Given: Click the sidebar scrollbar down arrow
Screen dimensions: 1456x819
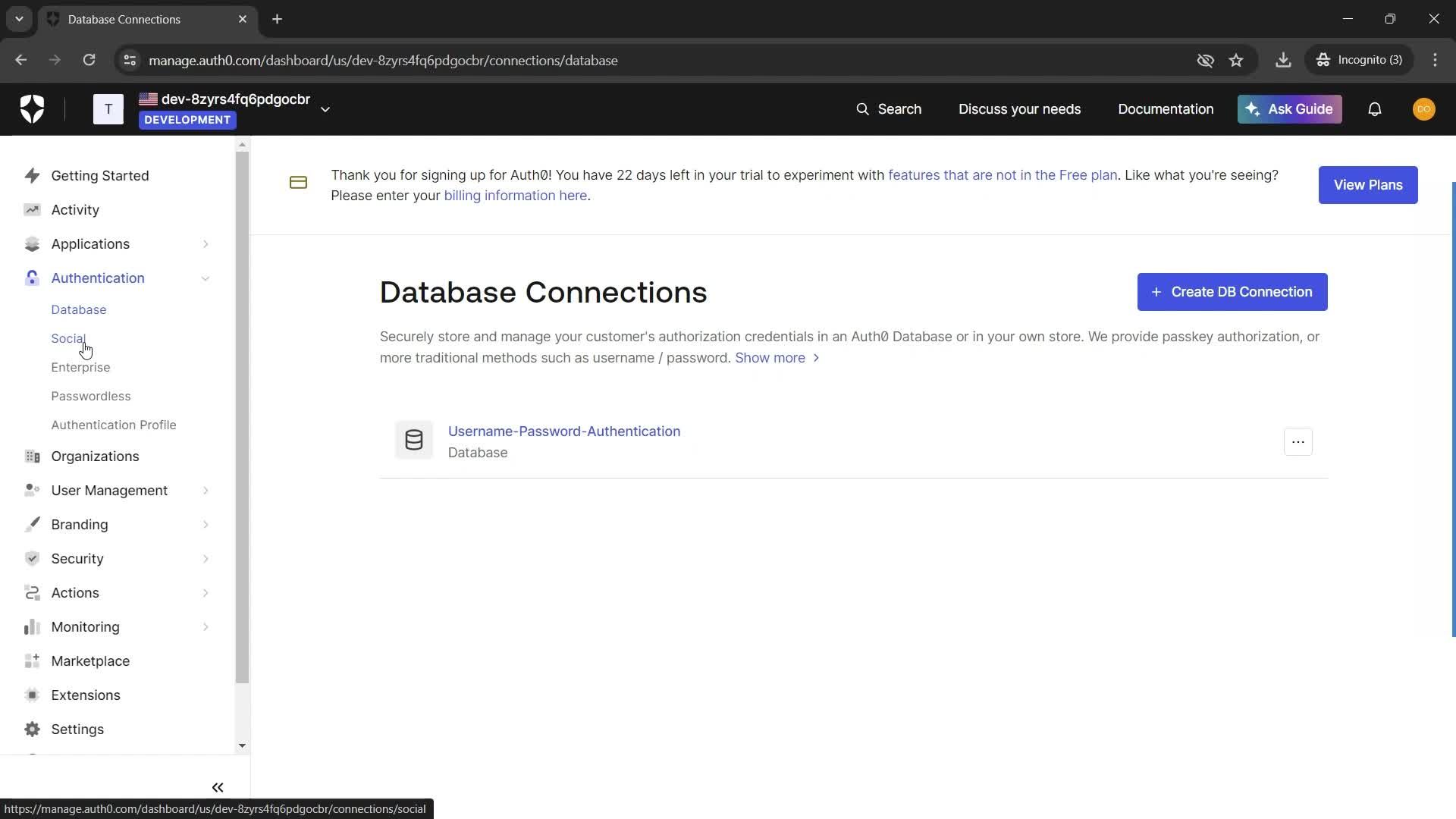Looking at the screenshot, I should (242, 745).
